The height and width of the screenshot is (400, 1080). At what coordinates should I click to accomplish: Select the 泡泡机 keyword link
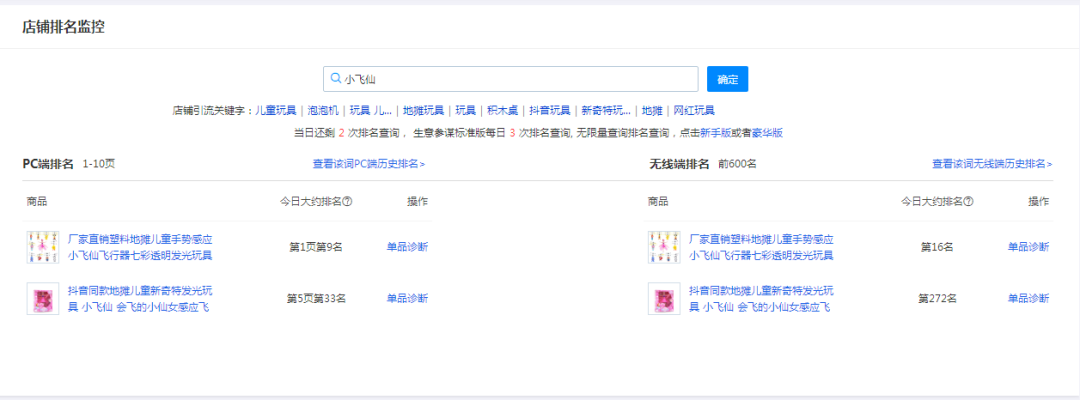tap(323, 110)
